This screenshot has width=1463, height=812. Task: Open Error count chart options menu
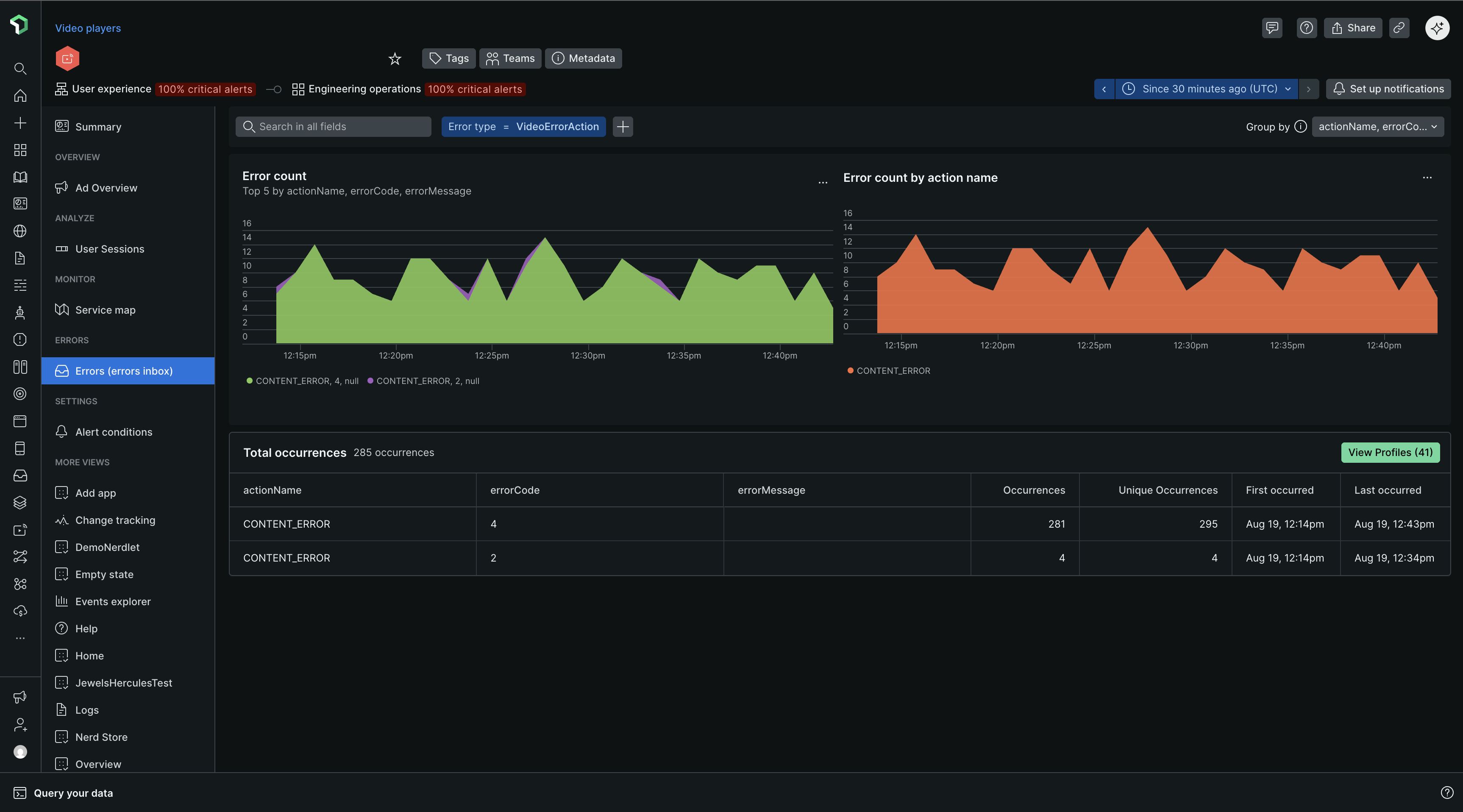(822, 183)
